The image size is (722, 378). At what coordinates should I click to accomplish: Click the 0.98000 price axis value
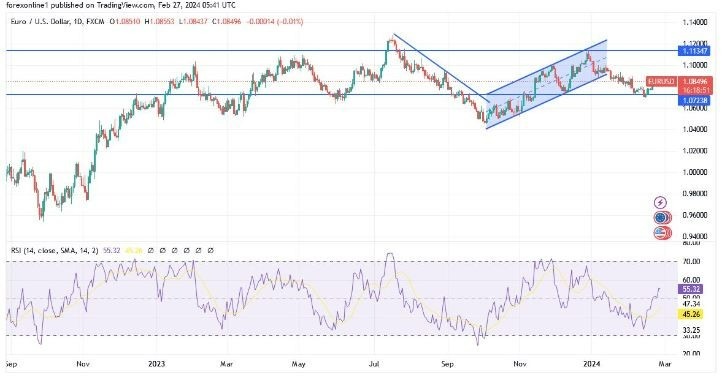(694, 194)
